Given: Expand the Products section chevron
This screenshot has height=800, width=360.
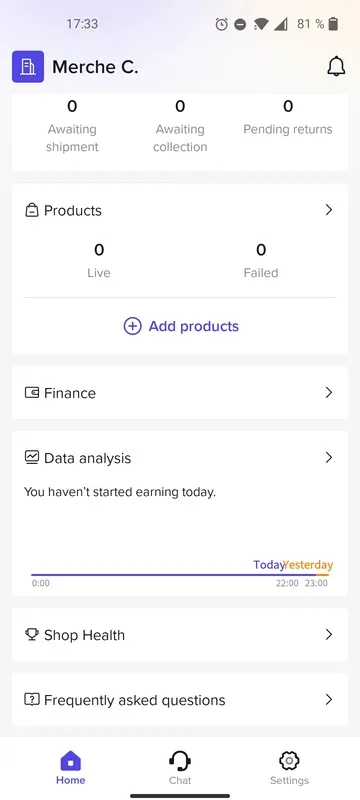Looking at the screenshot, I should point(329,210).
